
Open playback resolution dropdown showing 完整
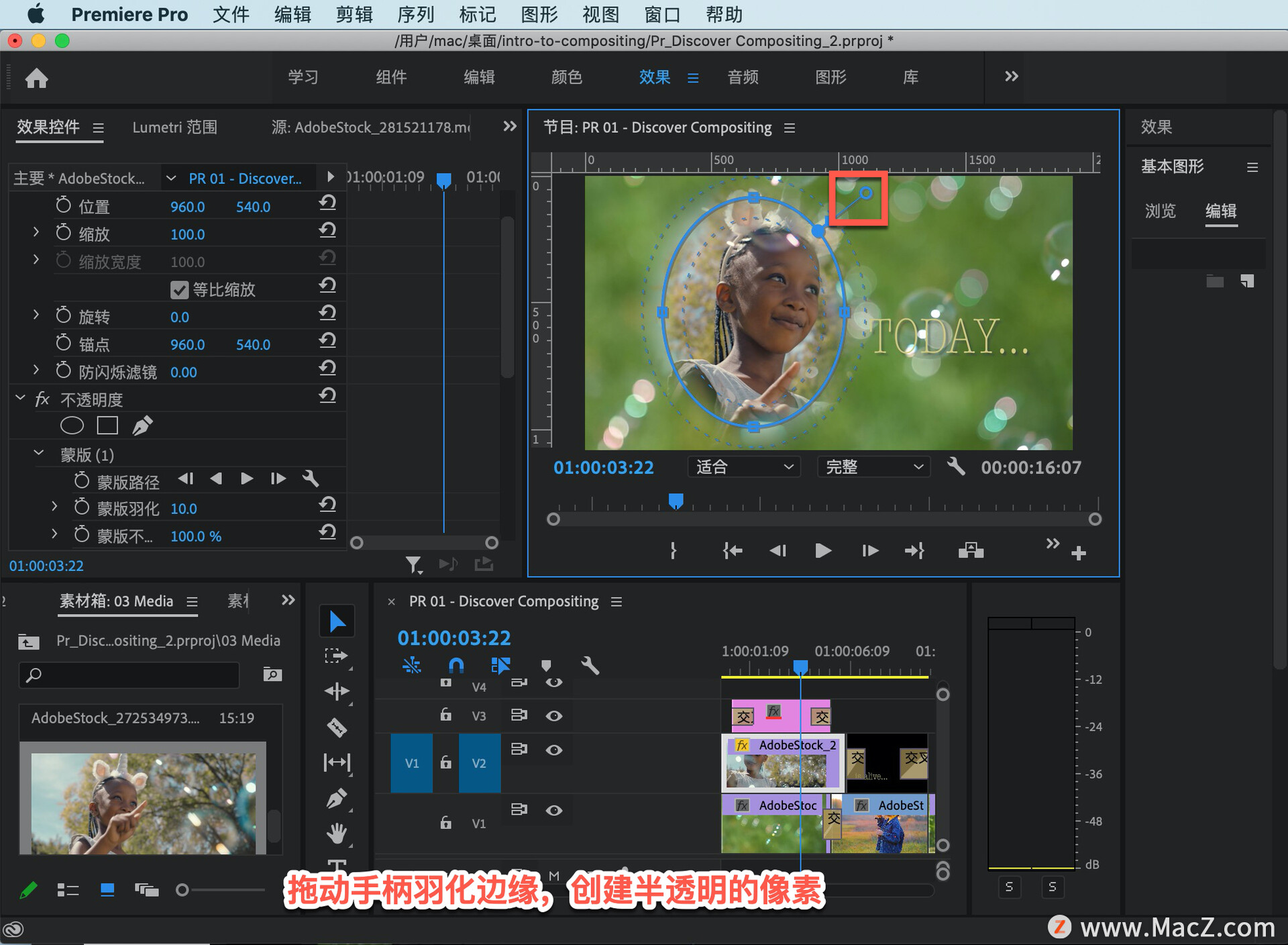click(x=873, y=466)
